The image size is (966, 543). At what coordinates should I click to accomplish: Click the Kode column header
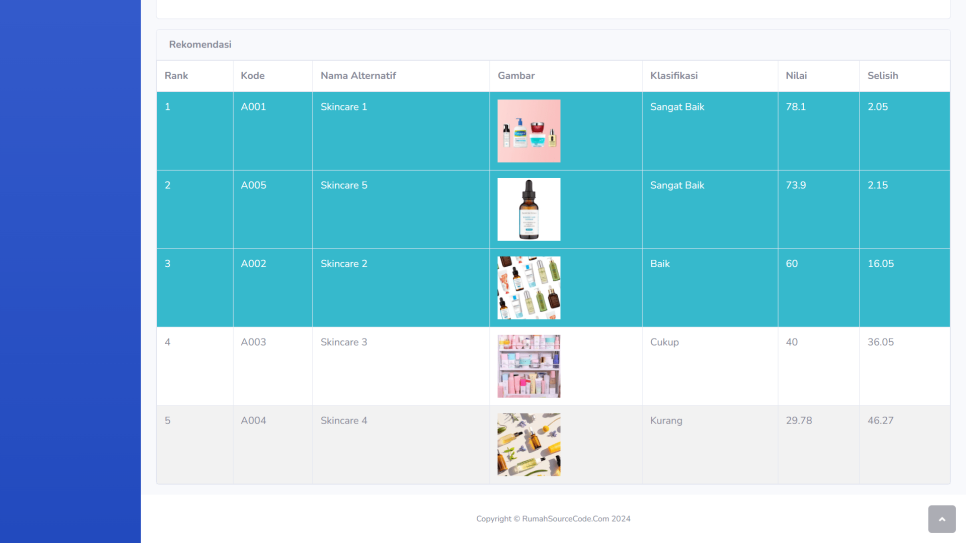click(x=252, y=76)
